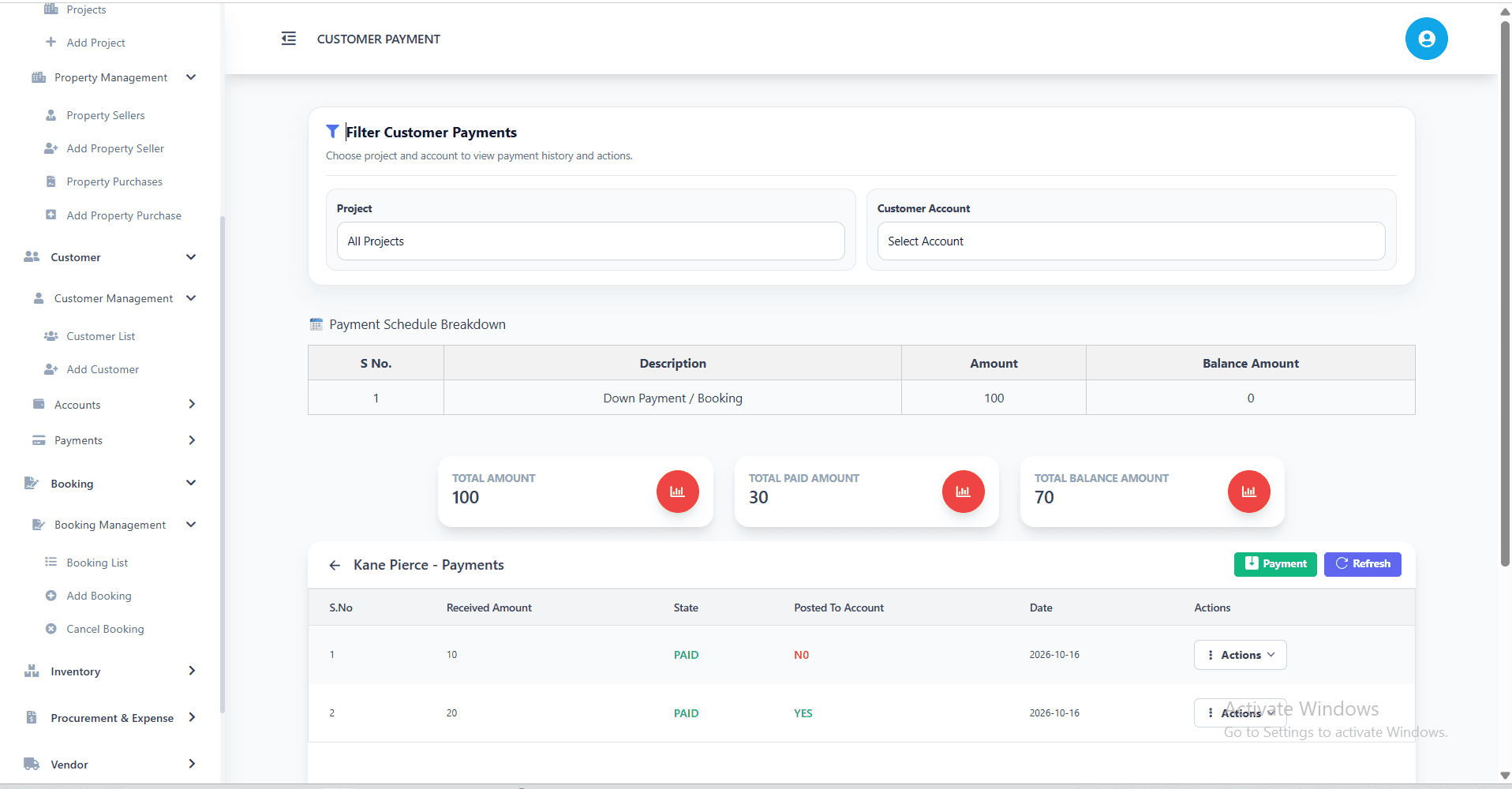Open Add Property Purchase menu item
Viewport: 1512px width, 789px height.
[124, 215]
